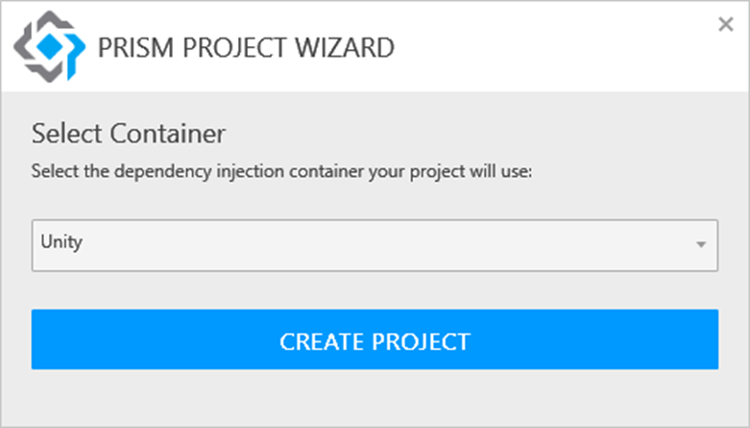Expand the list using the Unity dropdown arrow

(701, 245)
